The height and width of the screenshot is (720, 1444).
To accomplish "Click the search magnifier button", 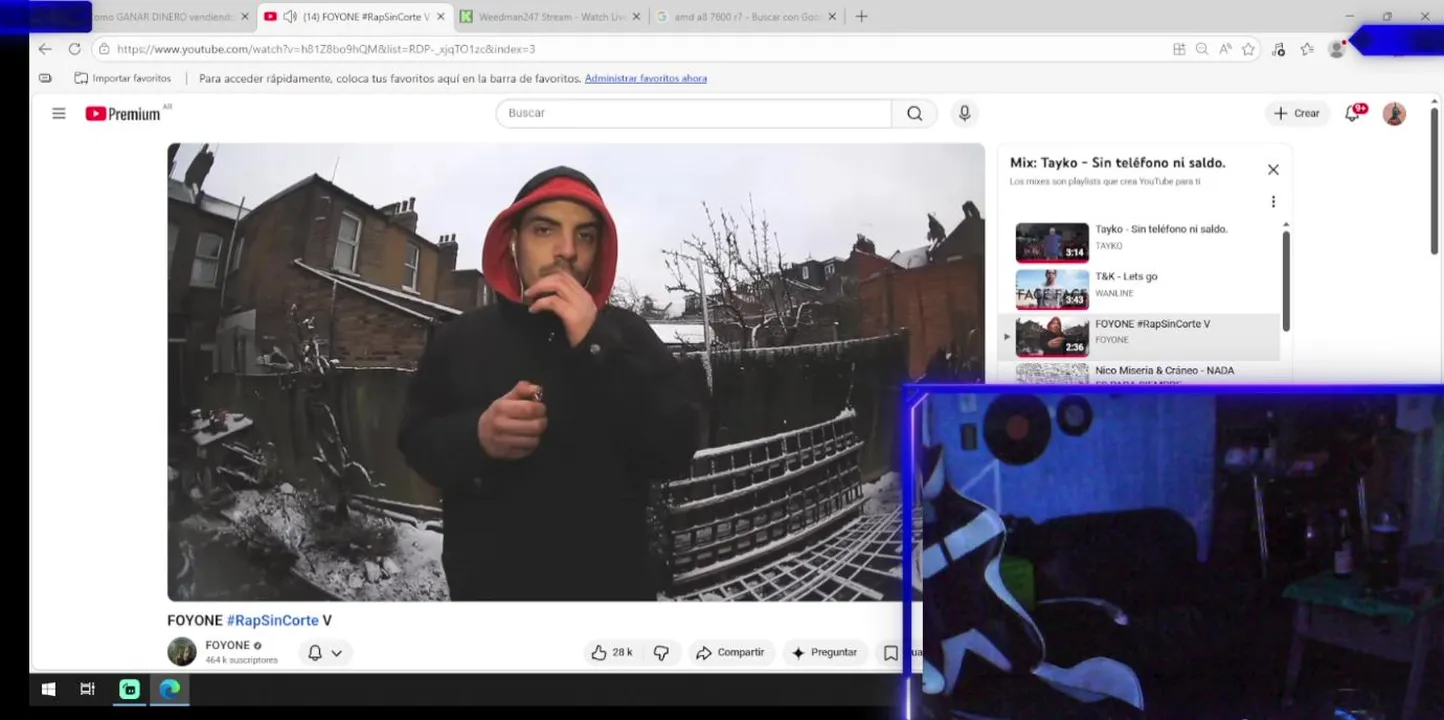I will click(x=914, y=114).
